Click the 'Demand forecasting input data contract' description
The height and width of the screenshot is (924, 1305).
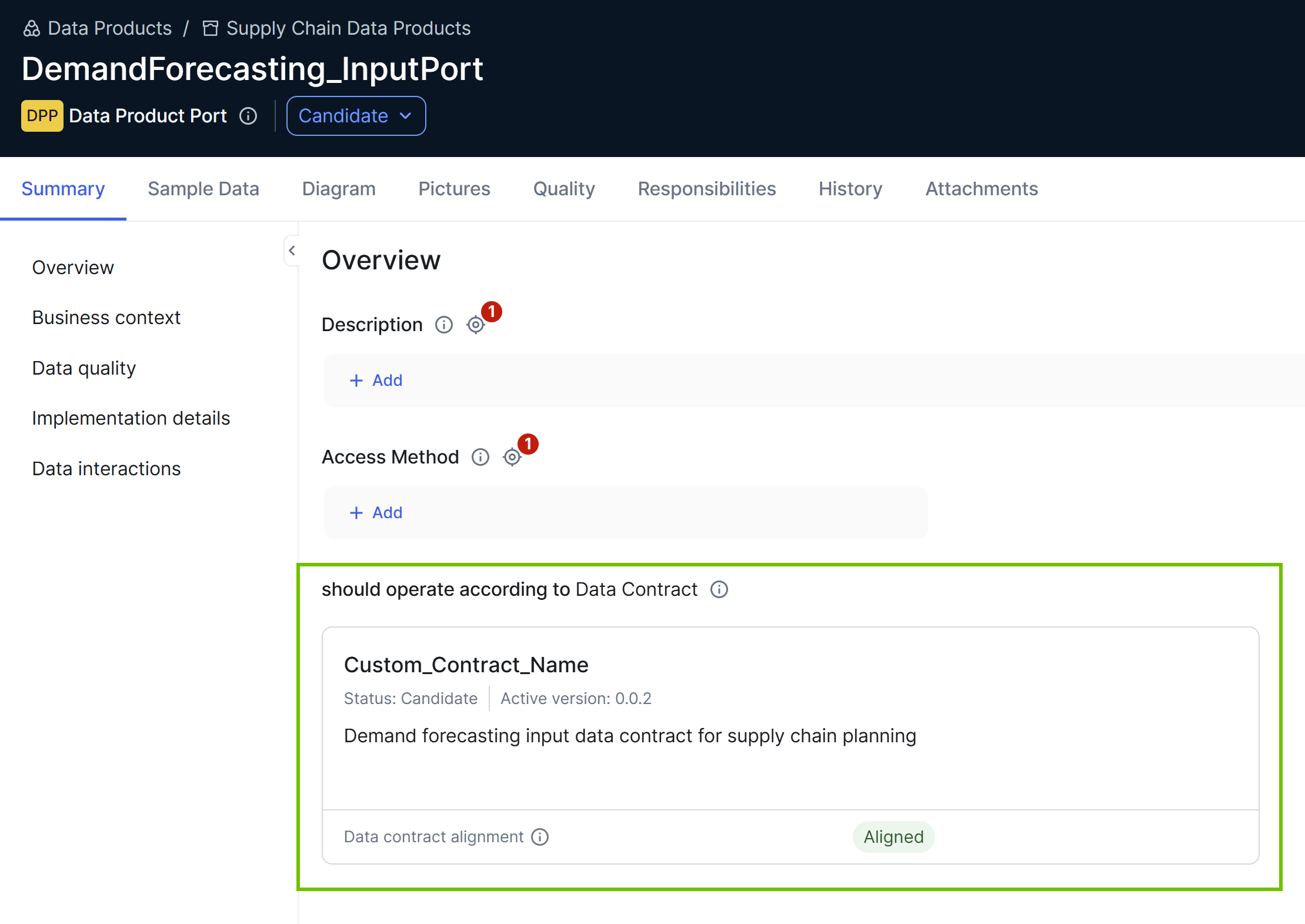click(630, 736)
